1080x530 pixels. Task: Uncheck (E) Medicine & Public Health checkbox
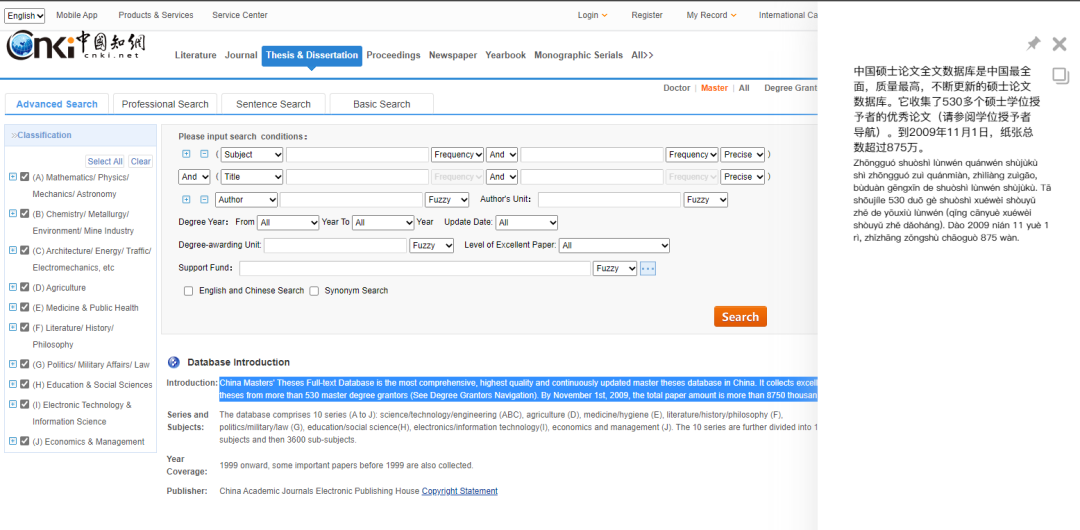pyautogui.click(x=25, y=307)
